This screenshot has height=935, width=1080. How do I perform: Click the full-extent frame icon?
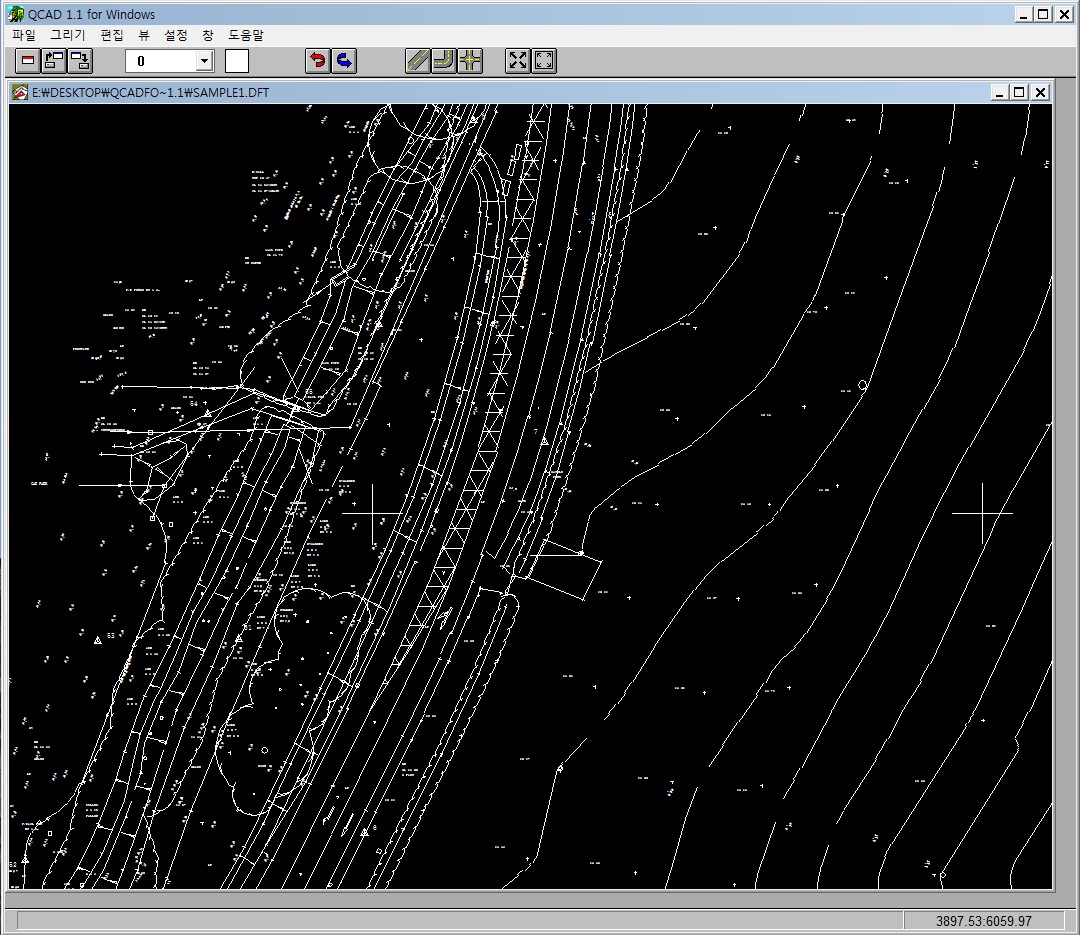544,61
